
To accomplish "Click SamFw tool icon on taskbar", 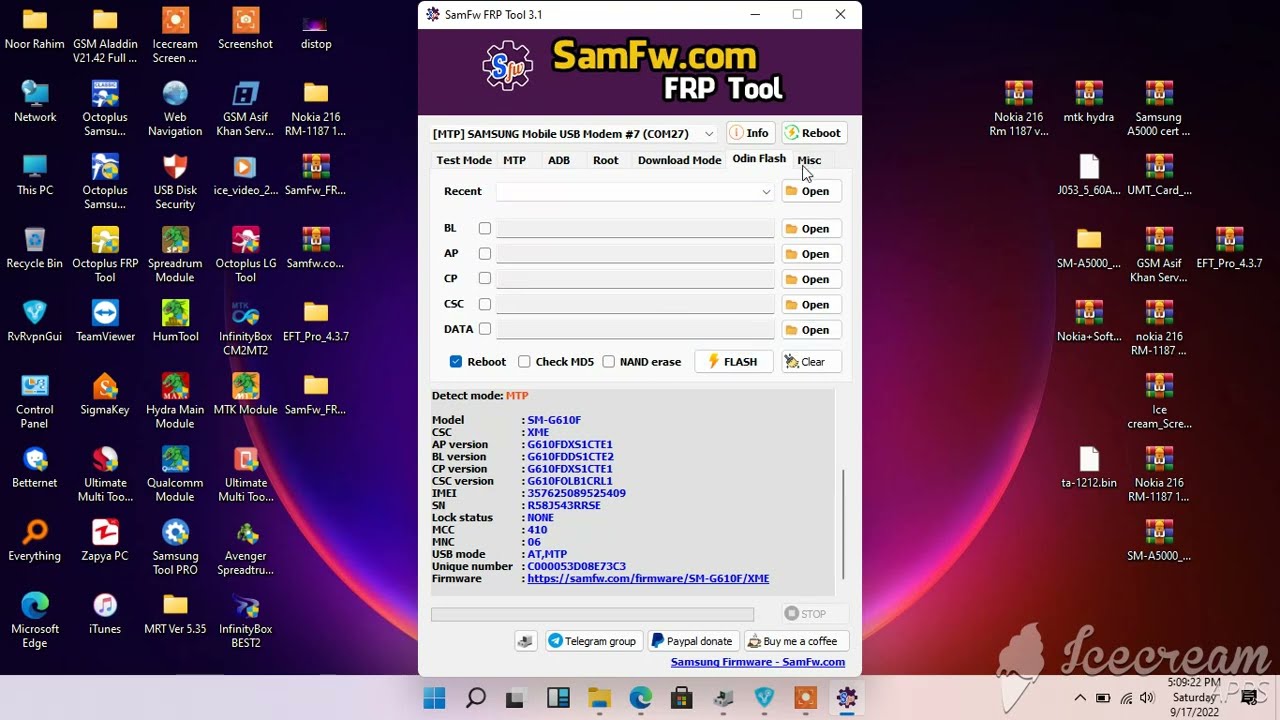I will point(847,698).
